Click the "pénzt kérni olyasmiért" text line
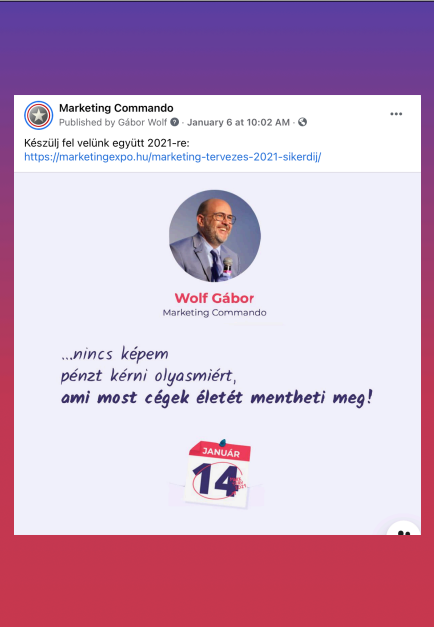Screen dimensions: 434x627 click(148, 376)
